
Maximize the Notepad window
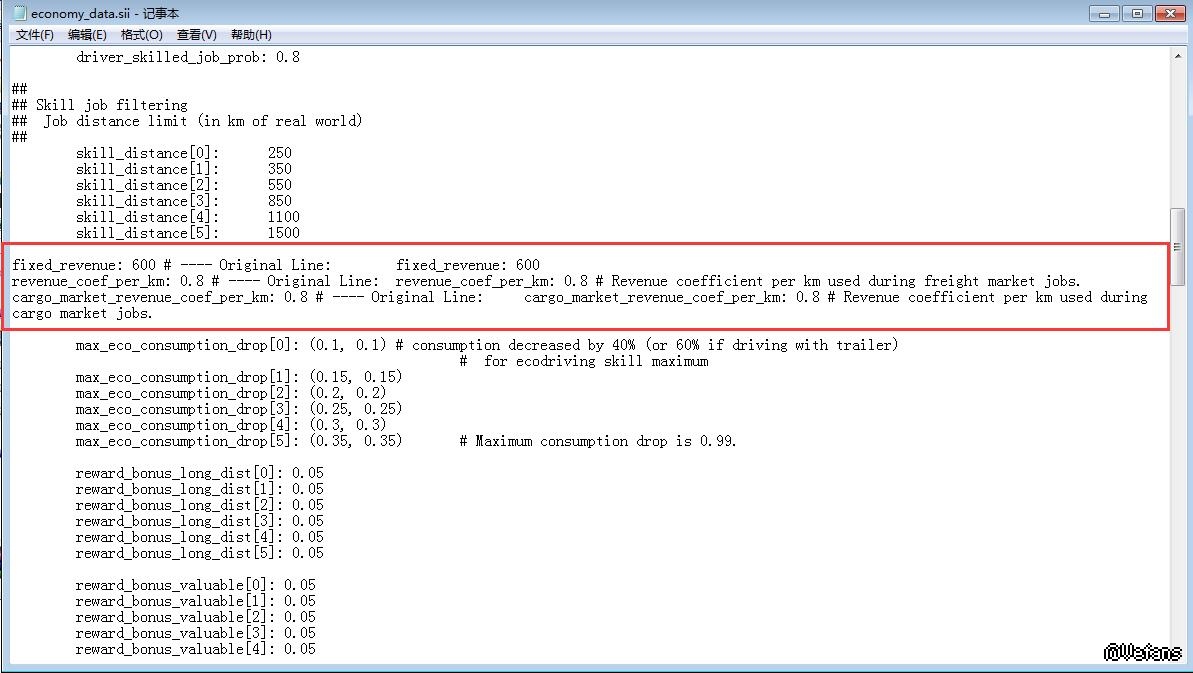1136,13
